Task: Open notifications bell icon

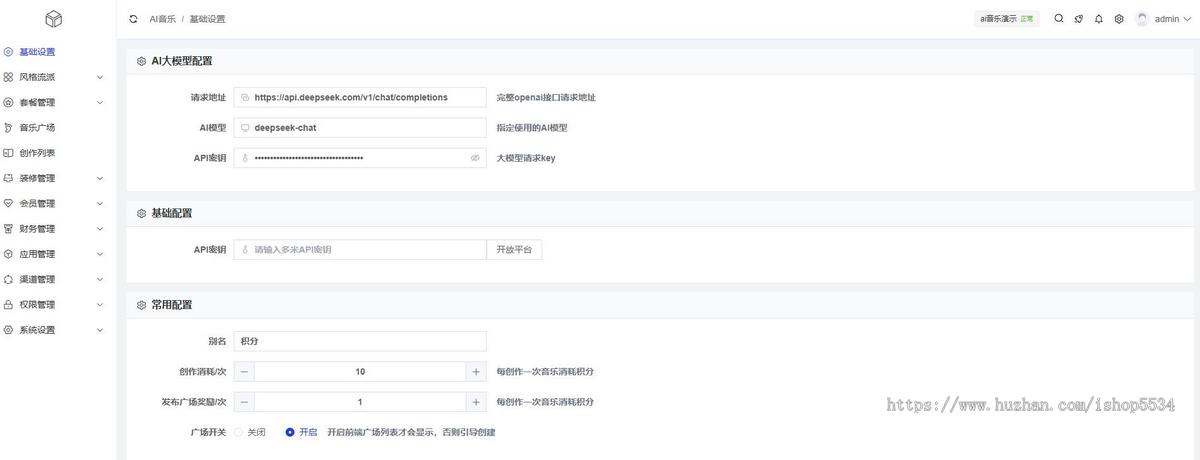Action: [x=1099, y=19]
